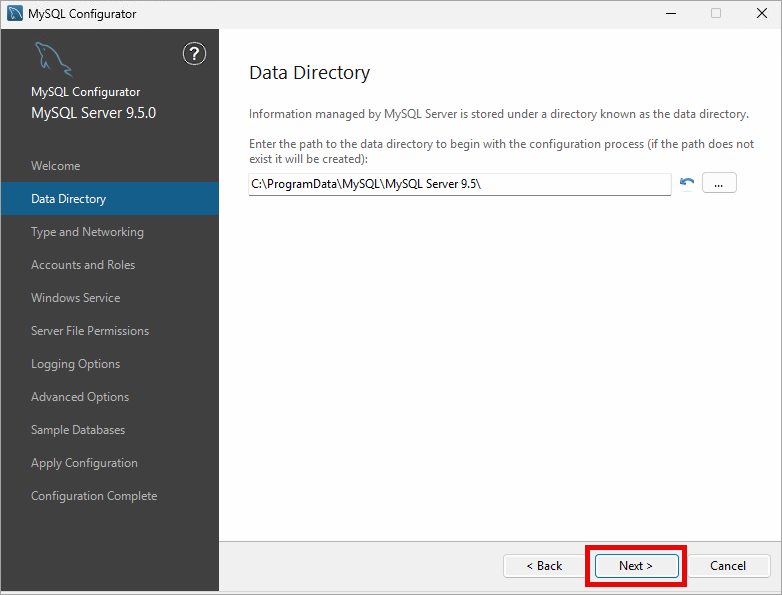
Task: Click the data directory path field
Action: tap(460, 184)
